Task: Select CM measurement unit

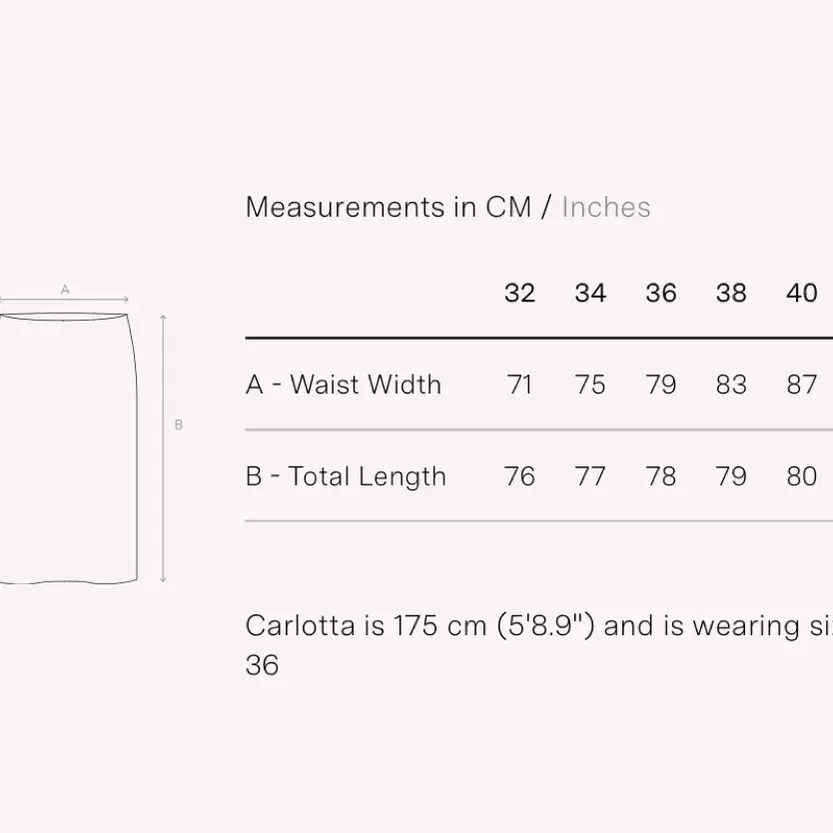Action: pyautogui.click(x=508, y=207)
